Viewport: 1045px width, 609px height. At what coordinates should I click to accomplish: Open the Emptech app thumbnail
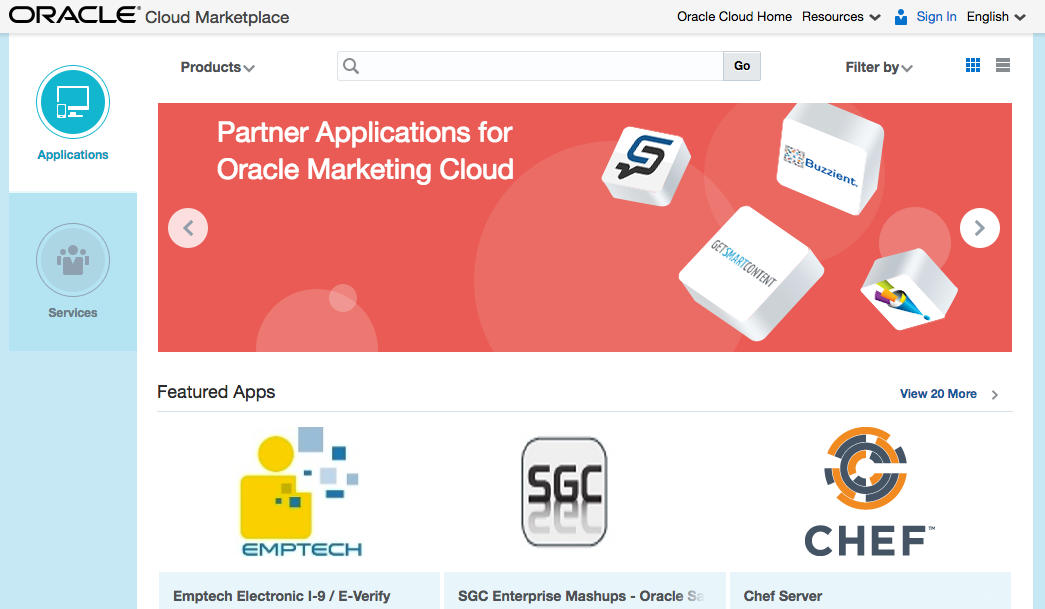300,491
